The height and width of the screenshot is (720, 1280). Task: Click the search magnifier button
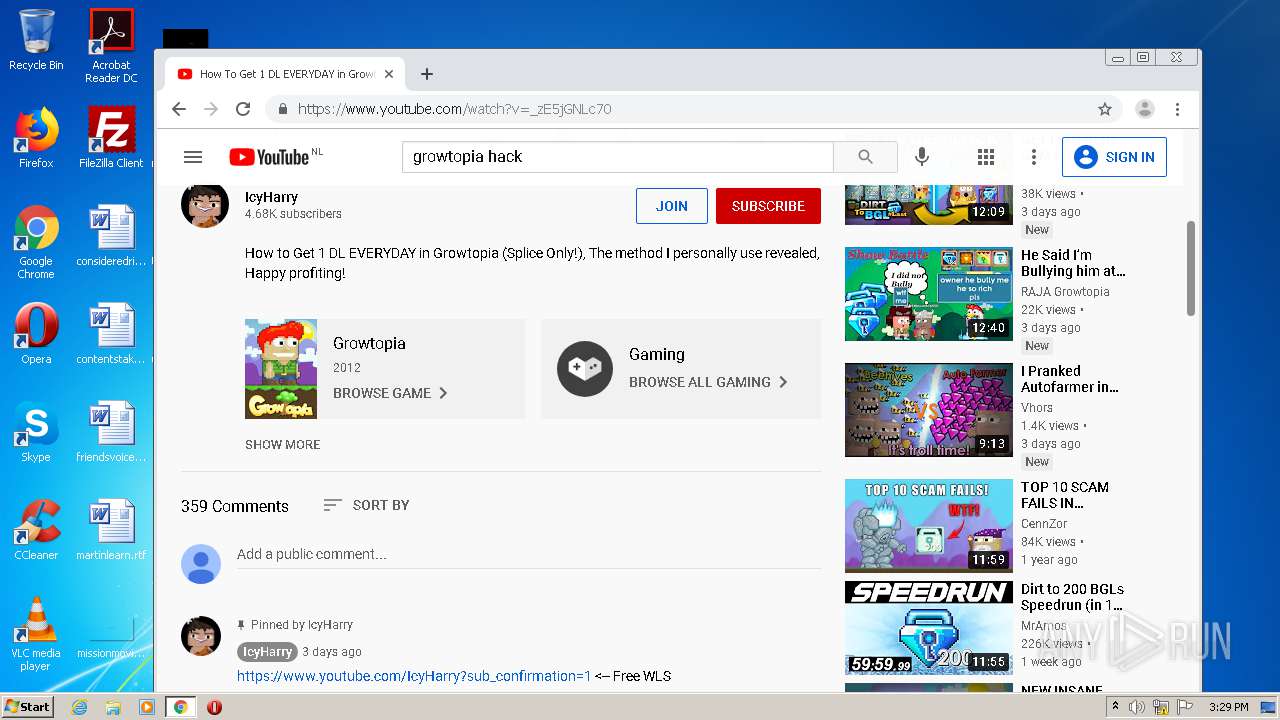(x=865, y=157)
